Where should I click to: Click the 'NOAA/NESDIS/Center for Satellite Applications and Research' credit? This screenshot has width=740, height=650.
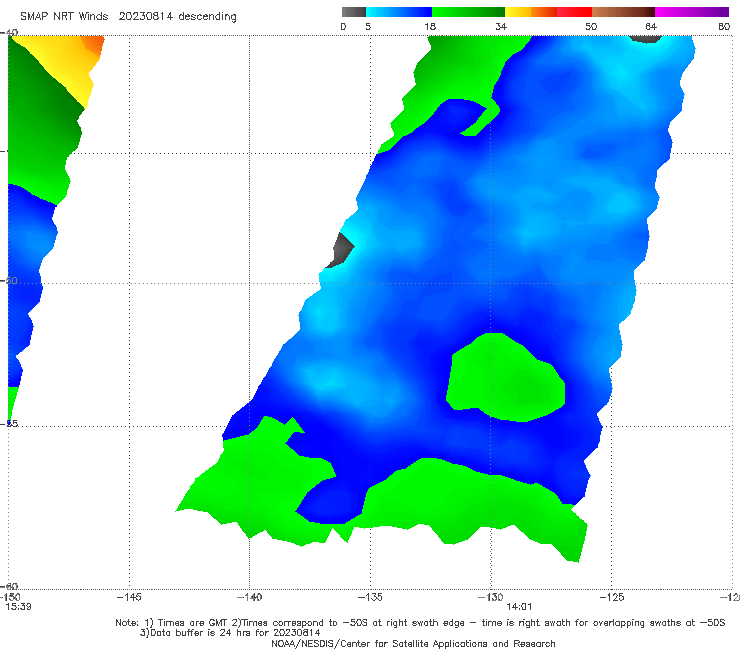point(413,644)
